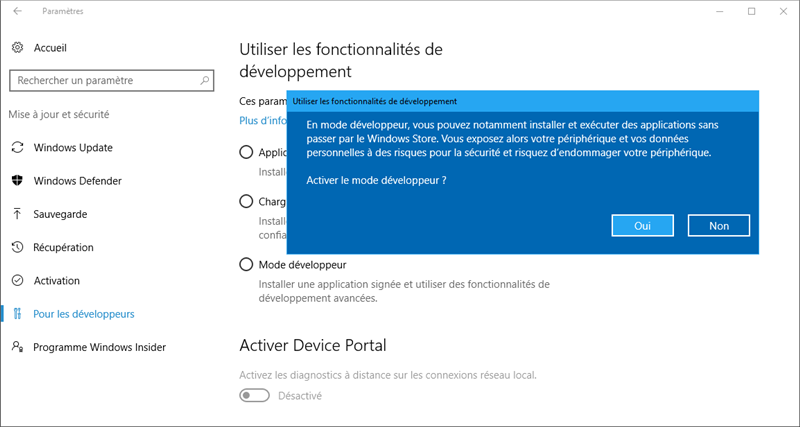Select the first Applications radio button
This screenshot has width=800, height=427.
246,152
